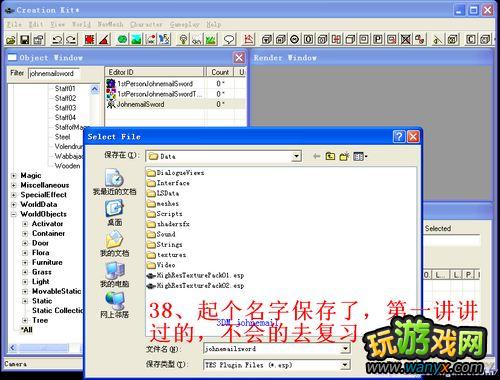Click the landscape editing toolbar icon
500x380 pixels.
(x=136, y=39)
